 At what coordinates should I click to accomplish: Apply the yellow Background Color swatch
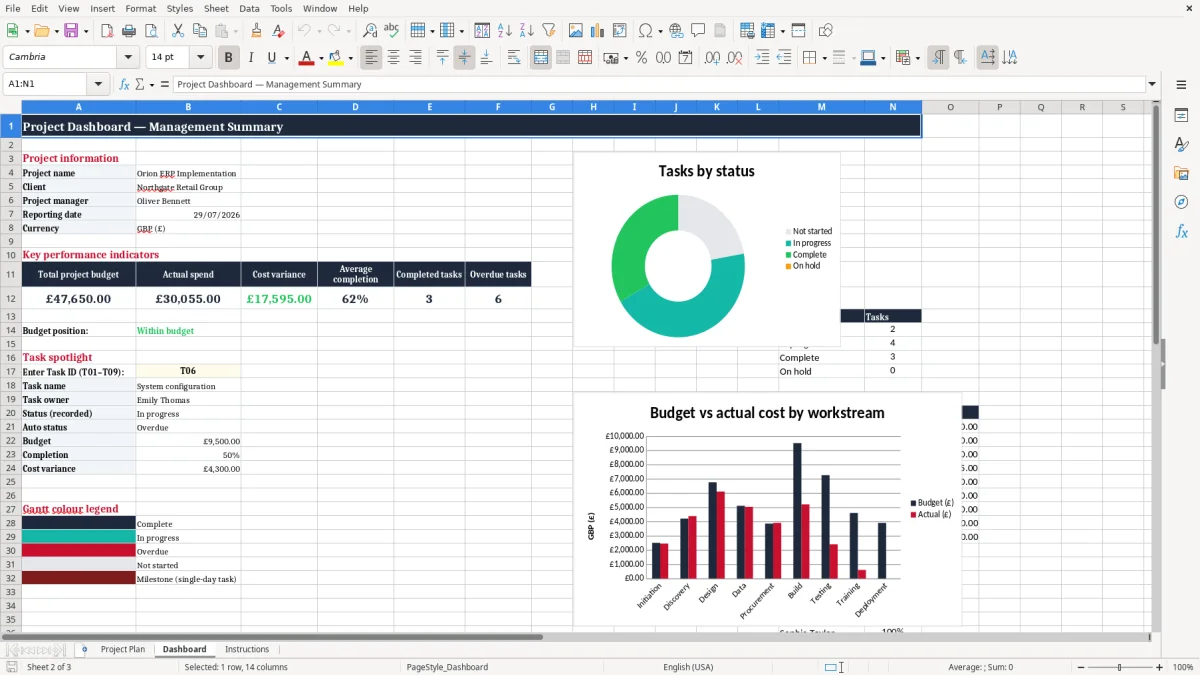[337, 58]
